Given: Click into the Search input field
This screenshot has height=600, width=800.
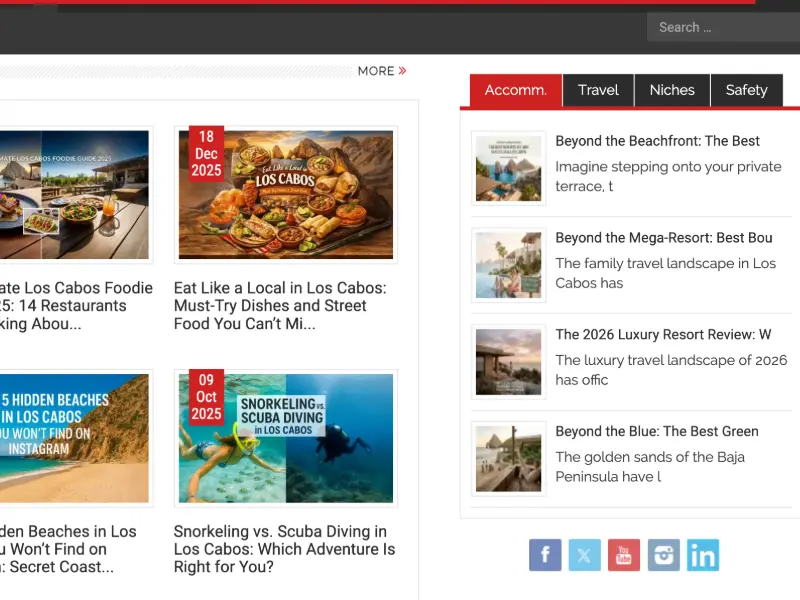Looking at the screenshot, I should [723, 27].
